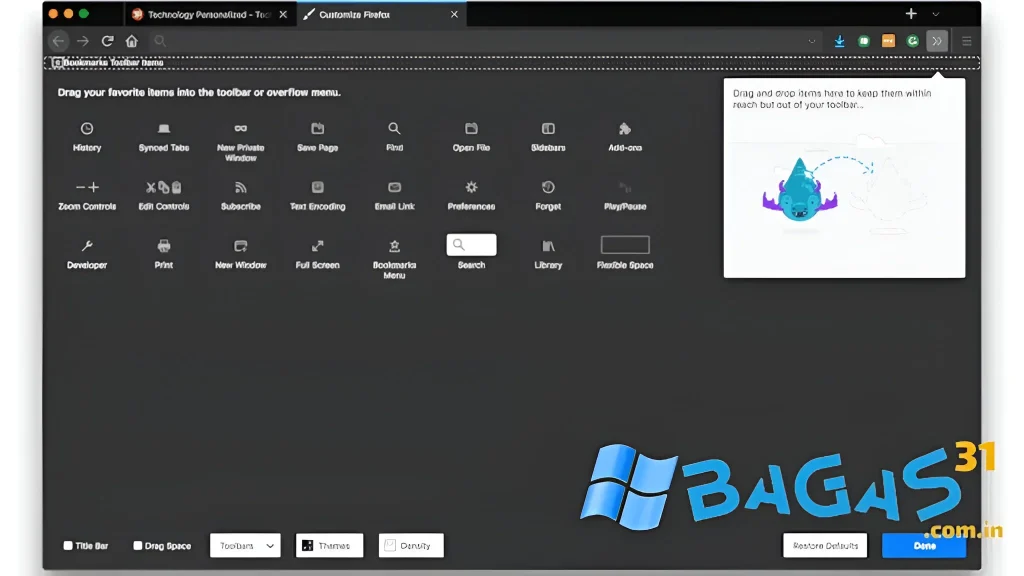
Task: Enable the Title Bar checkbox
Action: pyautogui.click(x=68, y=546)
